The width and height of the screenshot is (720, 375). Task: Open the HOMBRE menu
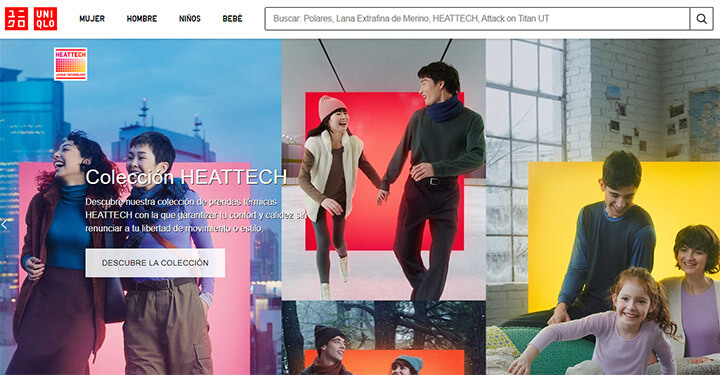pos(141,19)
